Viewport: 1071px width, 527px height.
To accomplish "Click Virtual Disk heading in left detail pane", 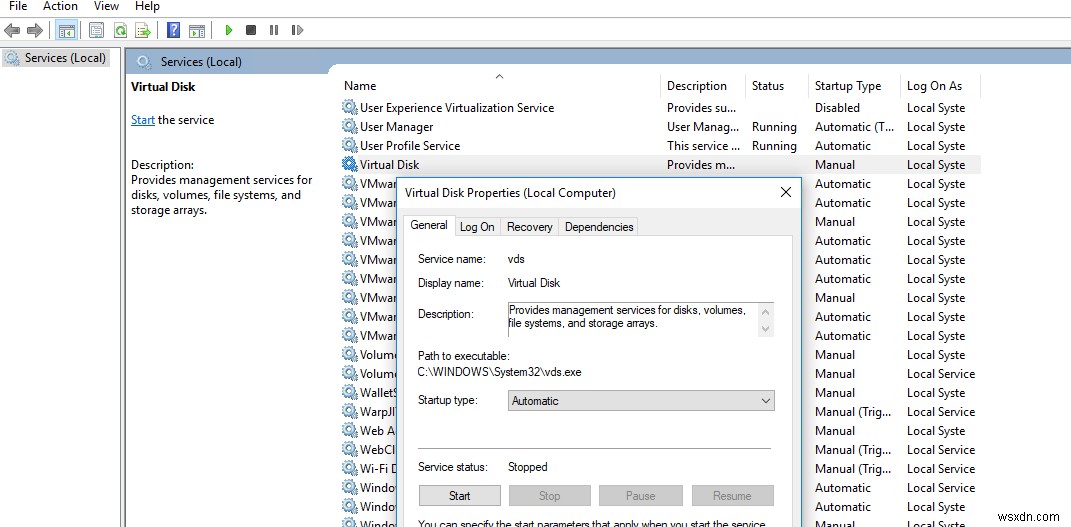I will point(163,87).
